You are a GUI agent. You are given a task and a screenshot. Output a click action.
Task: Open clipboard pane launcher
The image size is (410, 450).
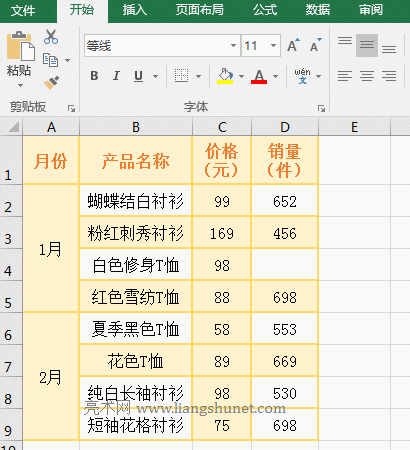pos(71,108)
